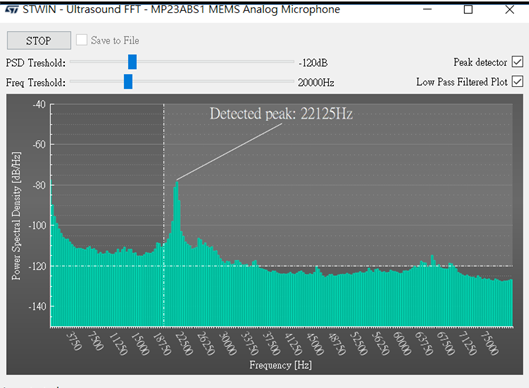Screen dimensions: 529x388
Task: Click the 'Save to File' label text
Action: coord(115,40)
